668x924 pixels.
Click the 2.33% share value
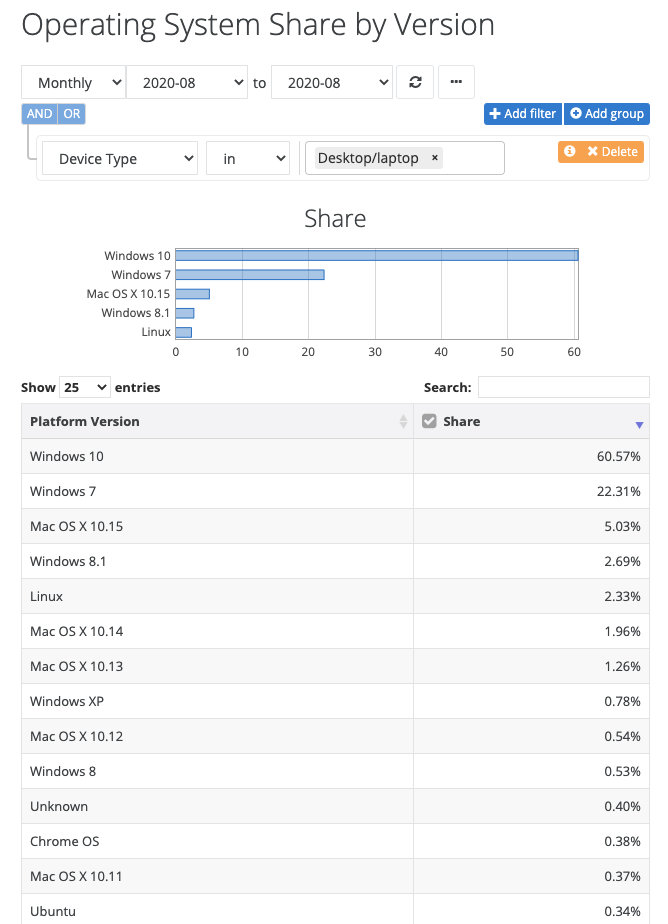click(x=622, y=596)
